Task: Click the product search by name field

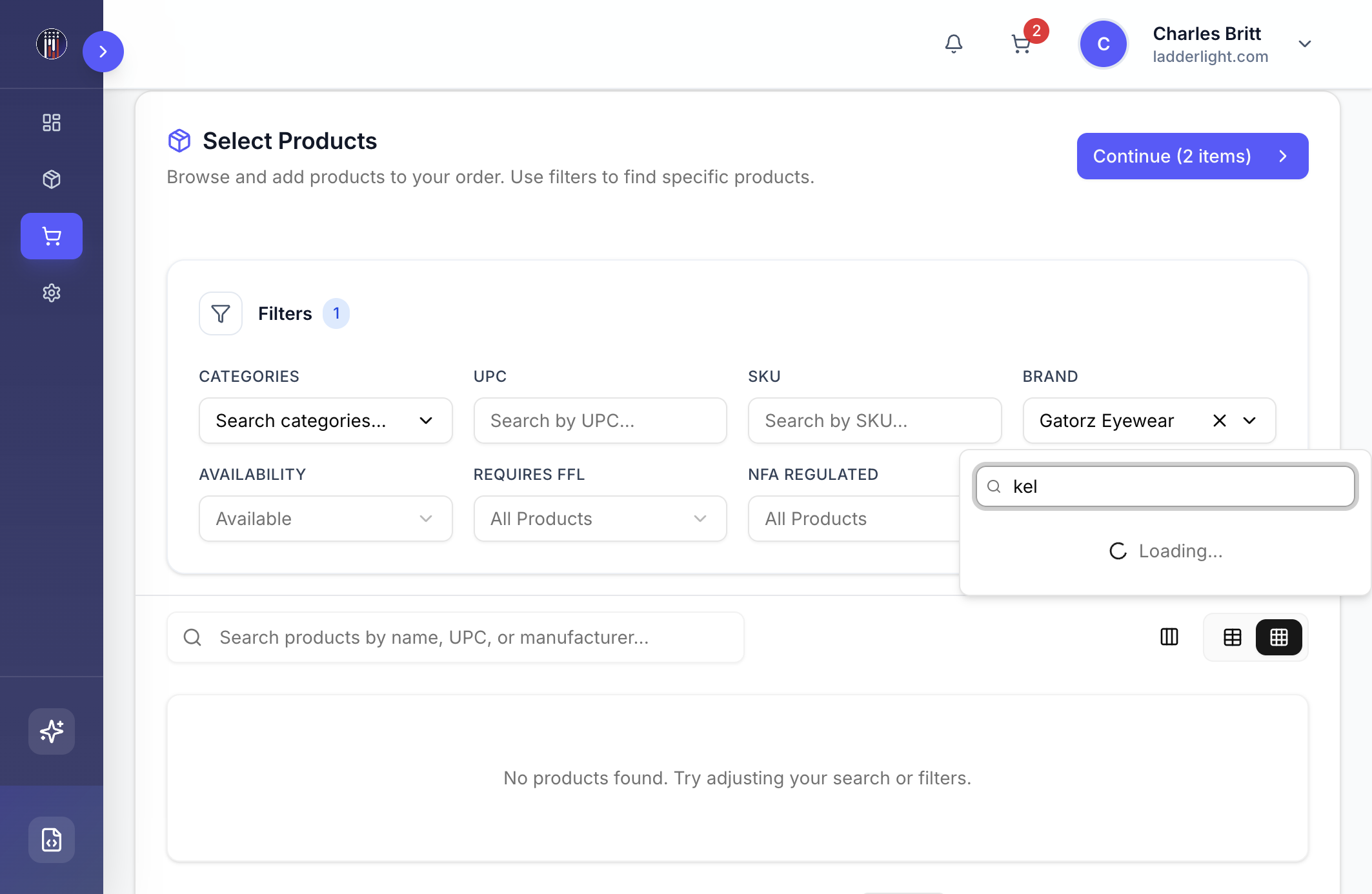Action: [x=456, y=637]
